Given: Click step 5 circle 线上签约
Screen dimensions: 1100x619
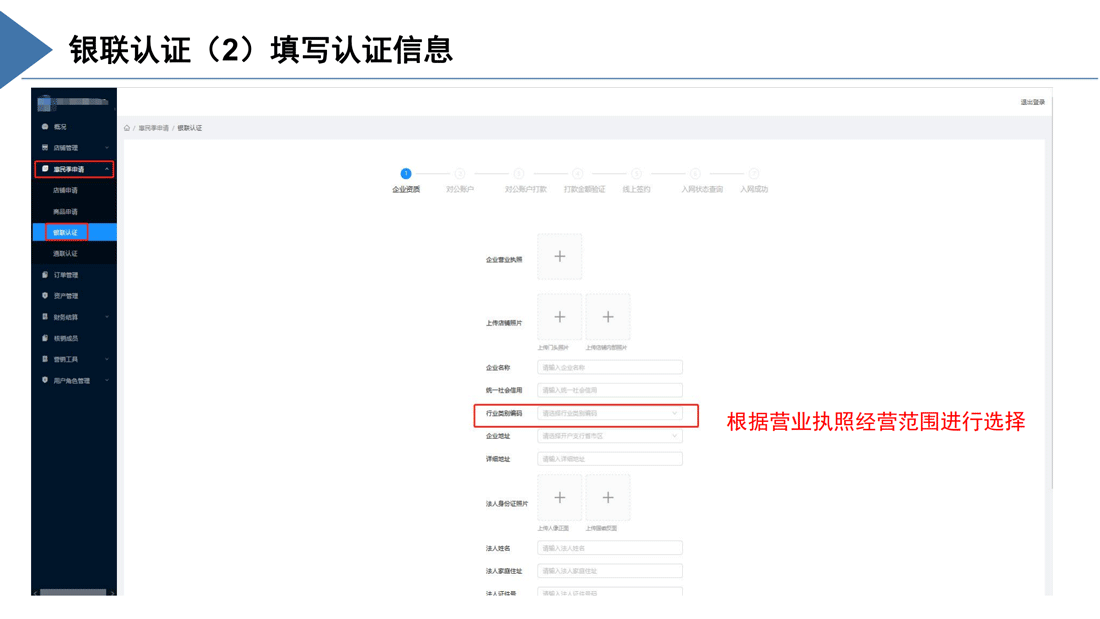Looking at the screenshot, I should (636, 173).
